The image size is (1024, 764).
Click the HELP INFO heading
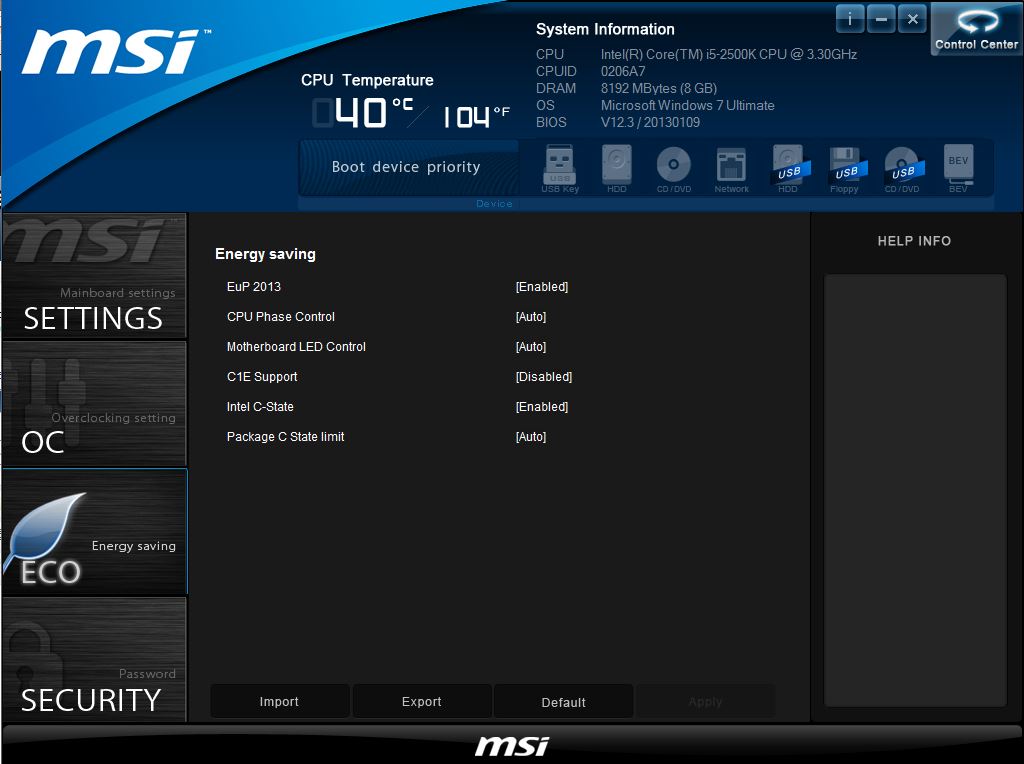914,241
